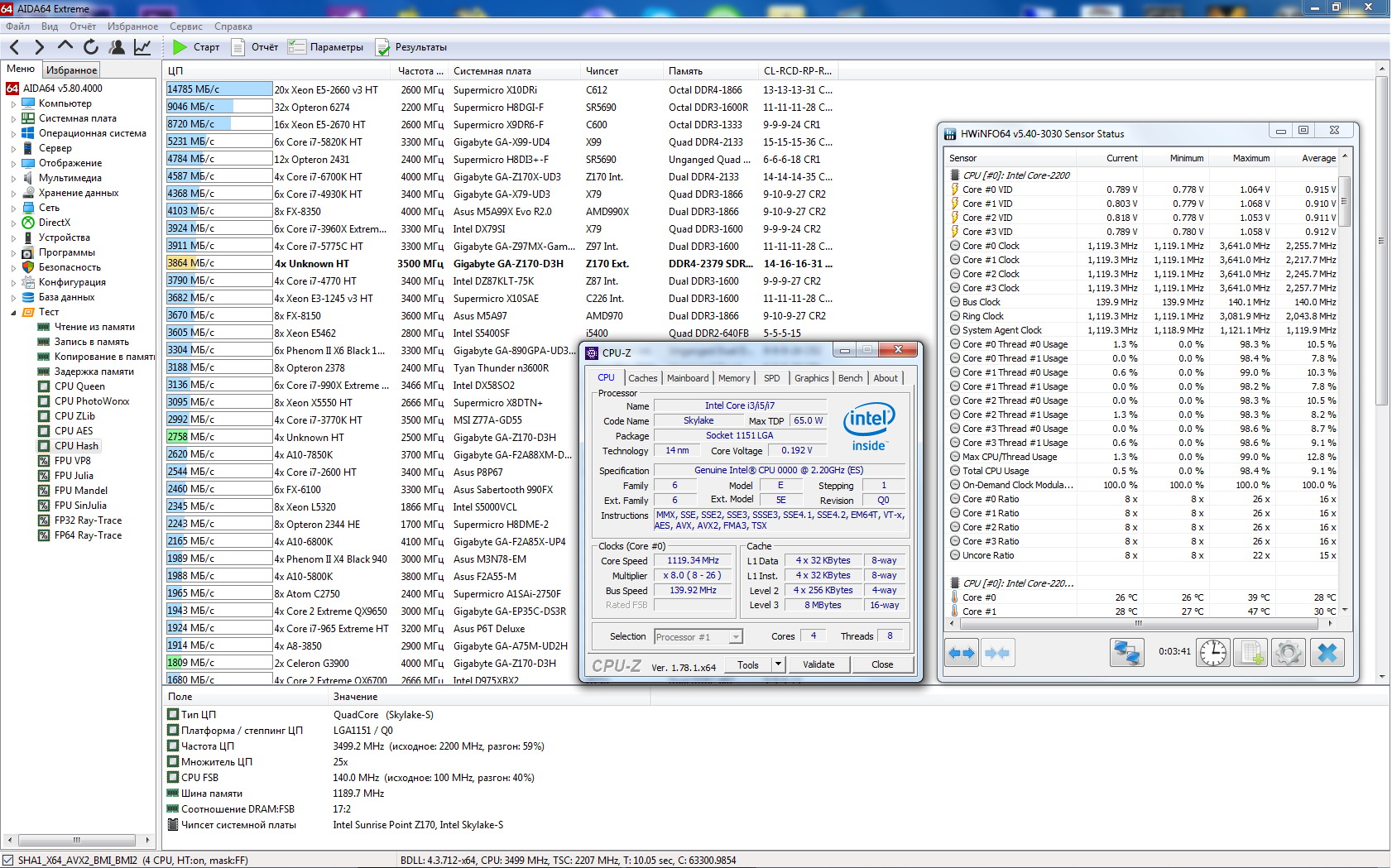Select Системная плата in the AIDA64 tree

(x=78, y=118)
